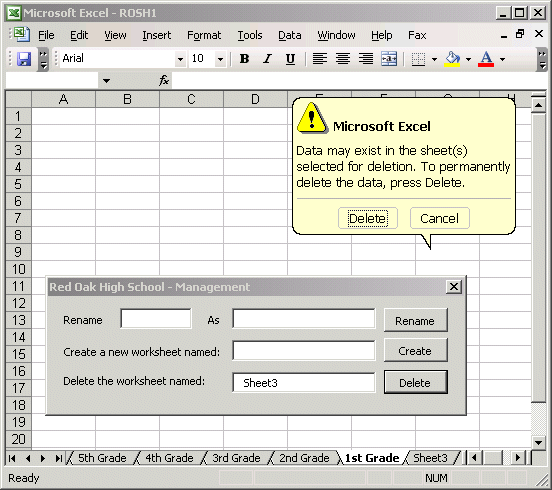Screen dimensions: 552x490
Task: Open the Data menu
Action: coord(290,35)
